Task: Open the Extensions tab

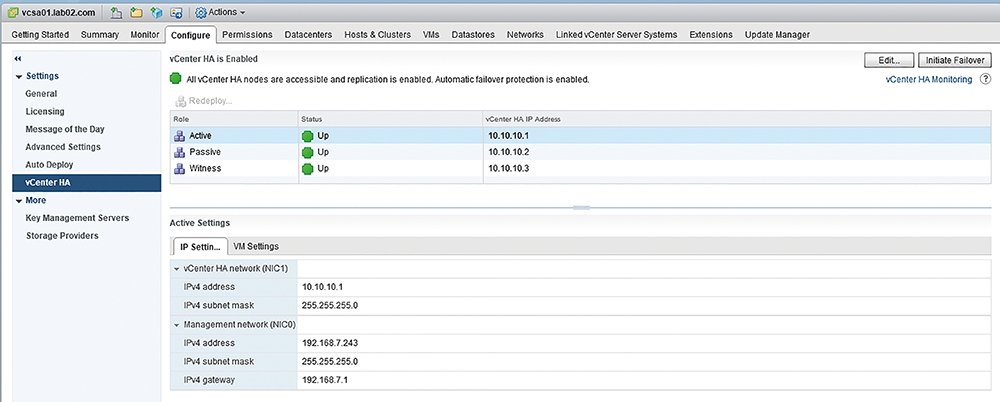Action: (711, 34)
